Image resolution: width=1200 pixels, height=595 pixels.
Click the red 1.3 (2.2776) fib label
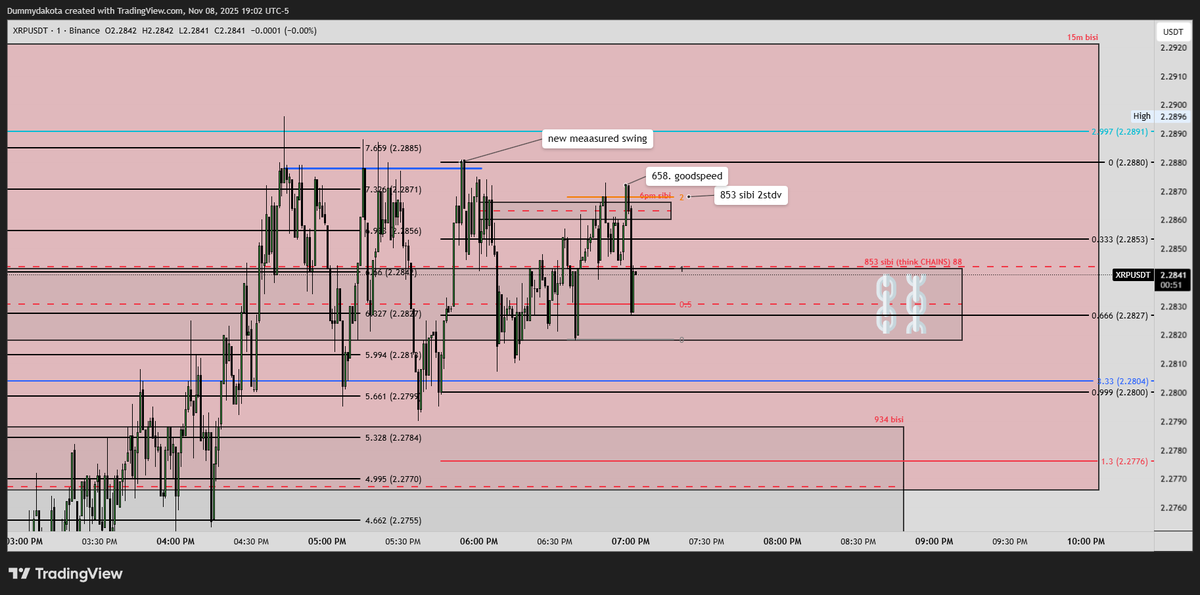[x=1126, y=461]
